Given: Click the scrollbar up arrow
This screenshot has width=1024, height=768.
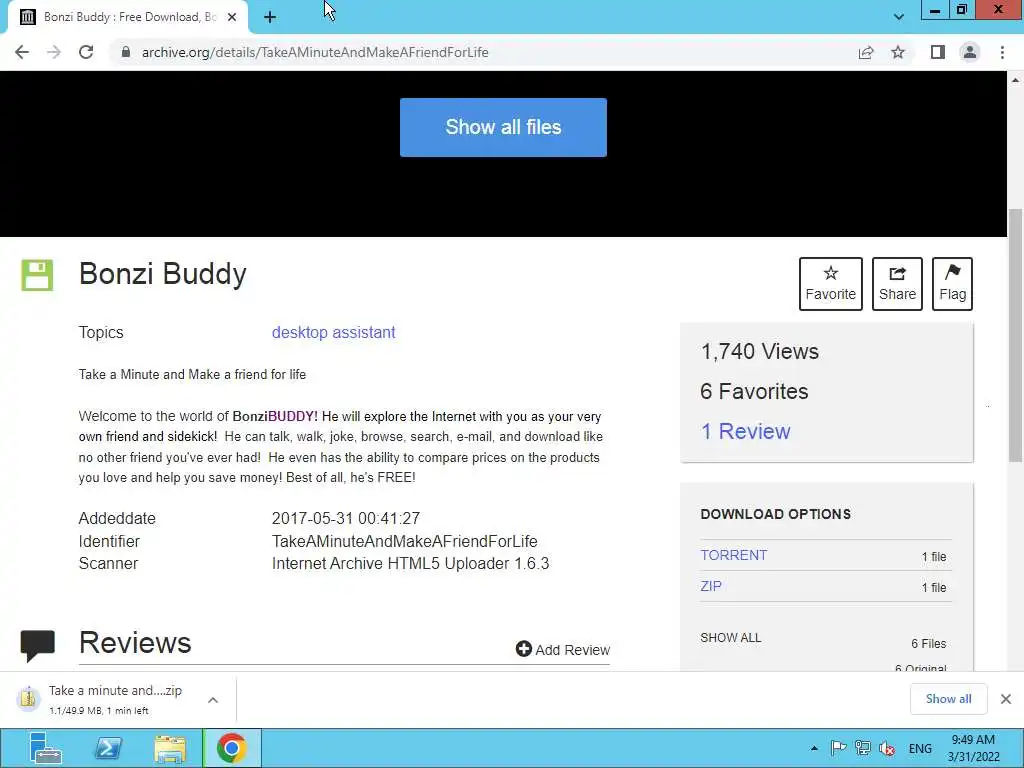Looking at the screenshot, I should [1016, 80].
